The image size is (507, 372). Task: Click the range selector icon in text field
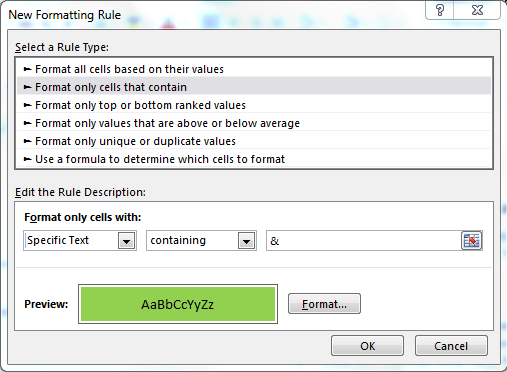coord(471,240)
